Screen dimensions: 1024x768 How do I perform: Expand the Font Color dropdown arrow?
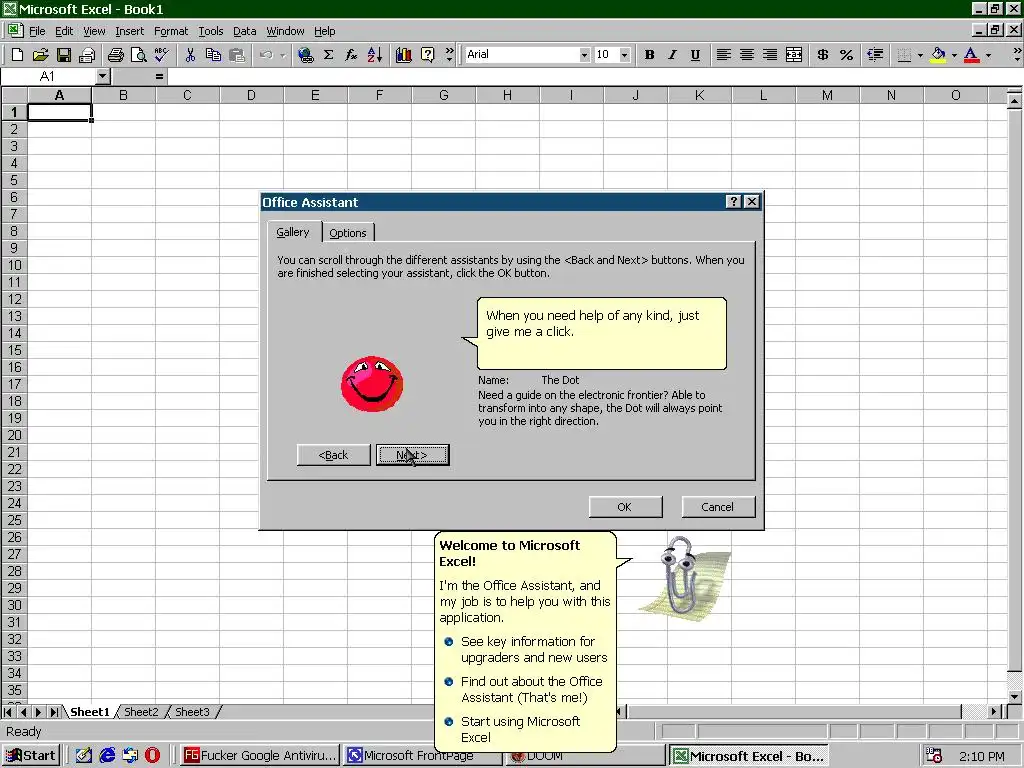[988, 55]
